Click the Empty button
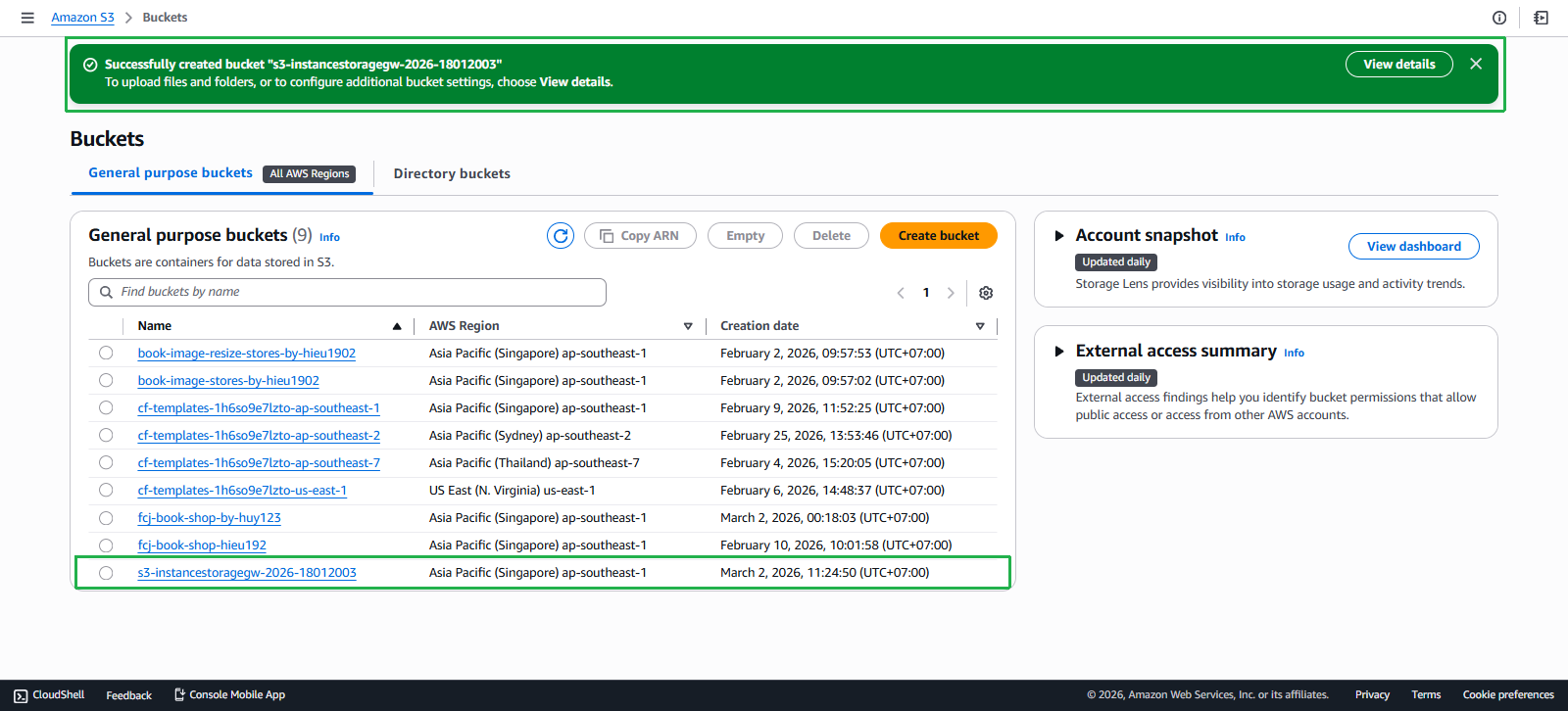Screen dimensions: 1568x711 tap(745, 236)
